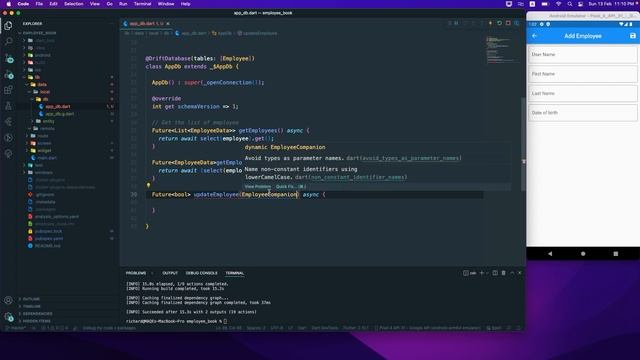640x360 pixels.
Task: Open non_constant_identifier_names lint link
Action: pyautogui.click(x=358, y=177)
